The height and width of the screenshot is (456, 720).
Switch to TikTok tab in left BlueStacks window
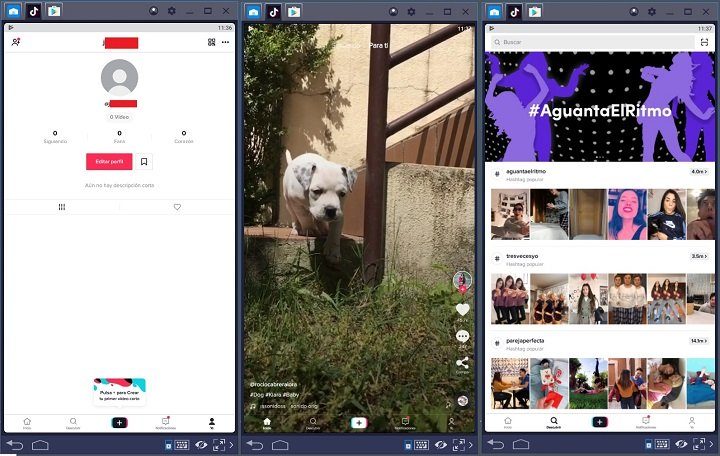point(34,11)
